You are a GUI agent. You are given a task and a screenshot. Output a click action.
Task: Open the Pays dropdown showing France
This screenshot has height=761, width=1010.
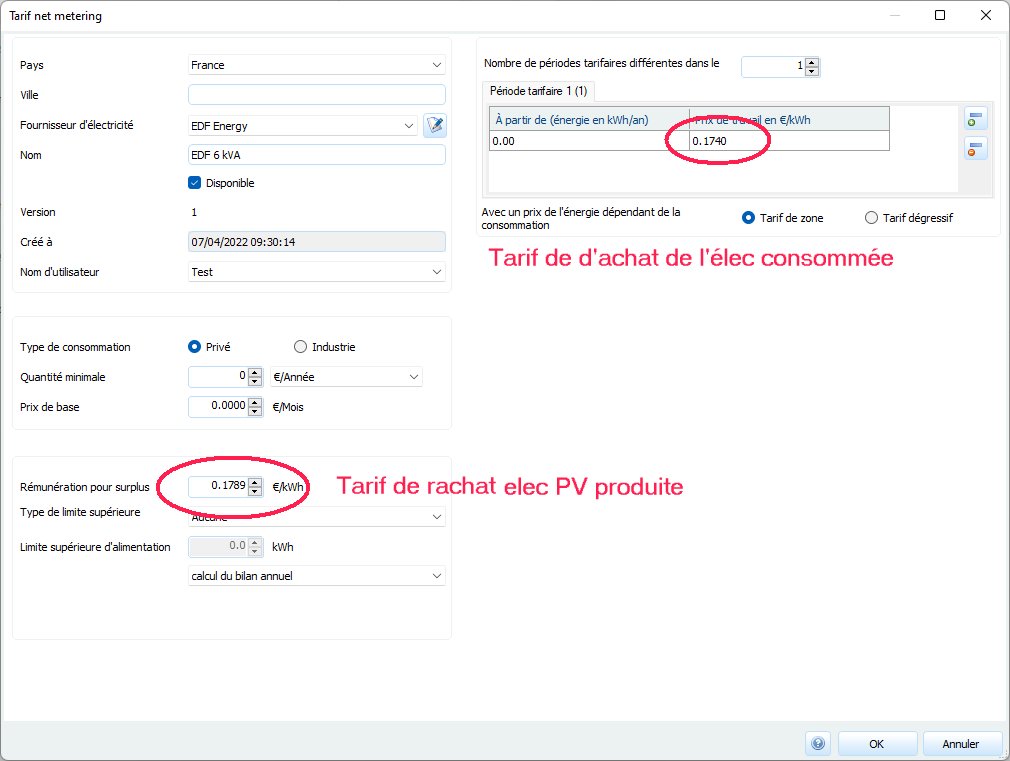tap(316, 65)
